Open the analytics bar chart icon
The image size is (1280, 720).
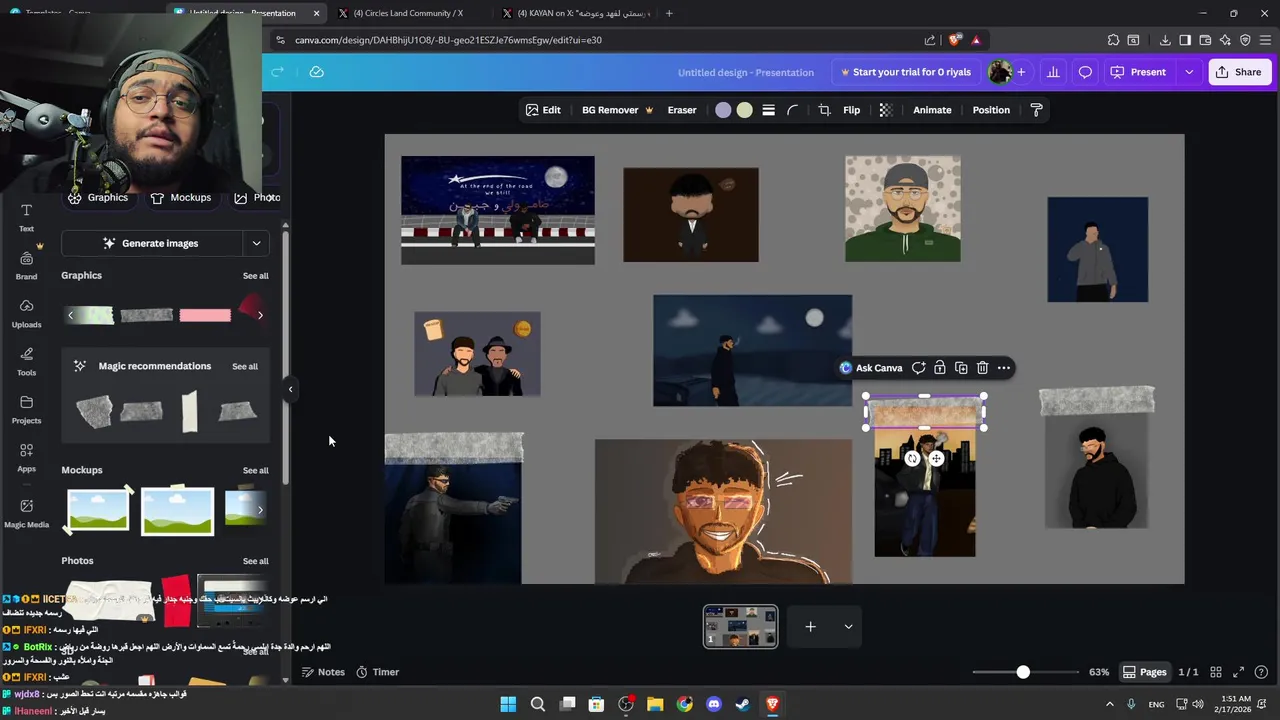tap(1053, 72)
